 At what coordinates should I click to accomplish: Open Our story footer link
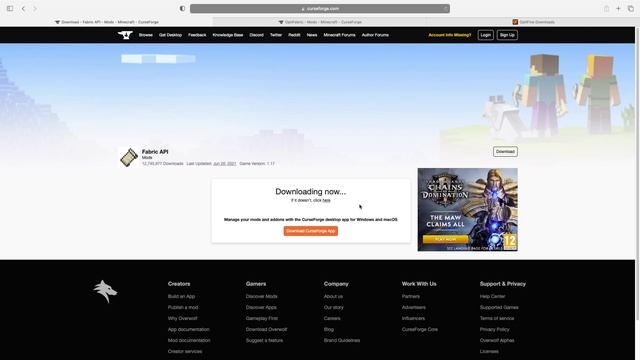pos(334,307)
